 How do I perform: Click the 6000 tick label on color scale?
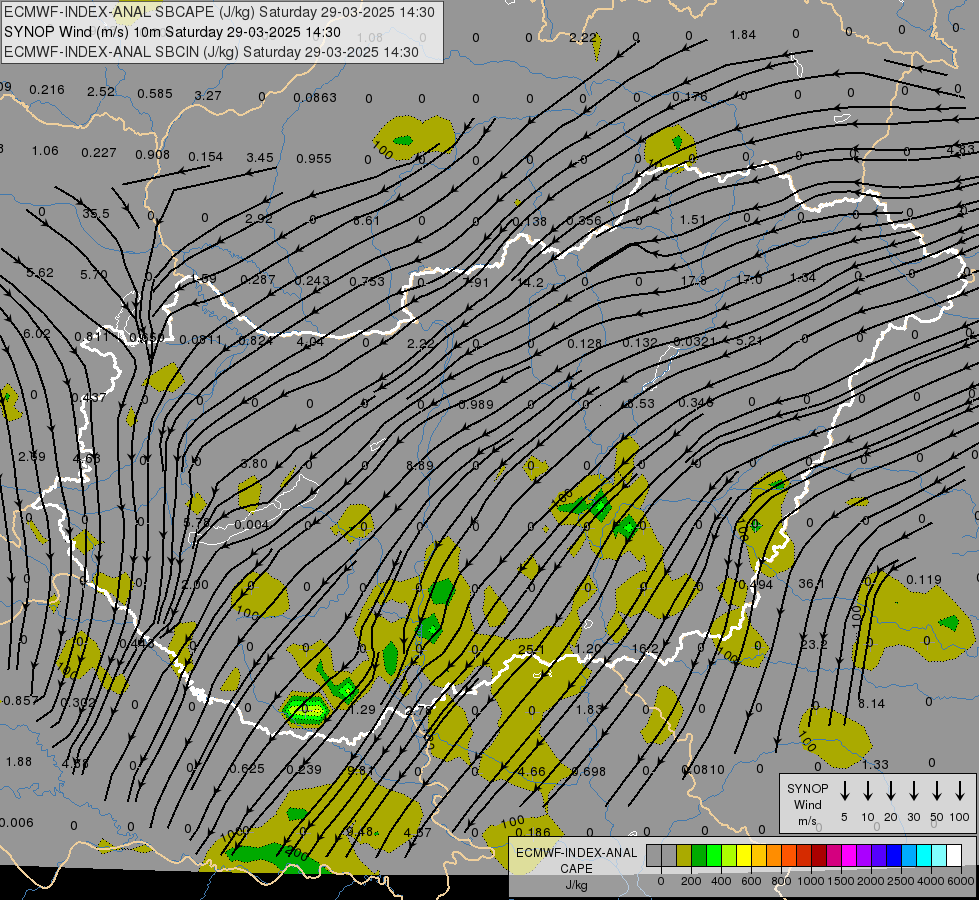click(960, 881)
